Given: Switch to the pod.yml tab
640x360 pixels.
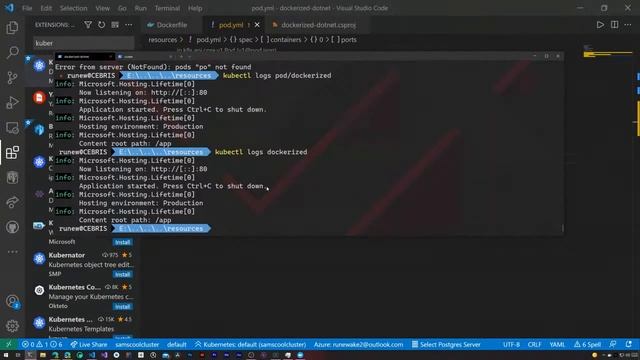Looking at the screenshot, I should 231,25.
